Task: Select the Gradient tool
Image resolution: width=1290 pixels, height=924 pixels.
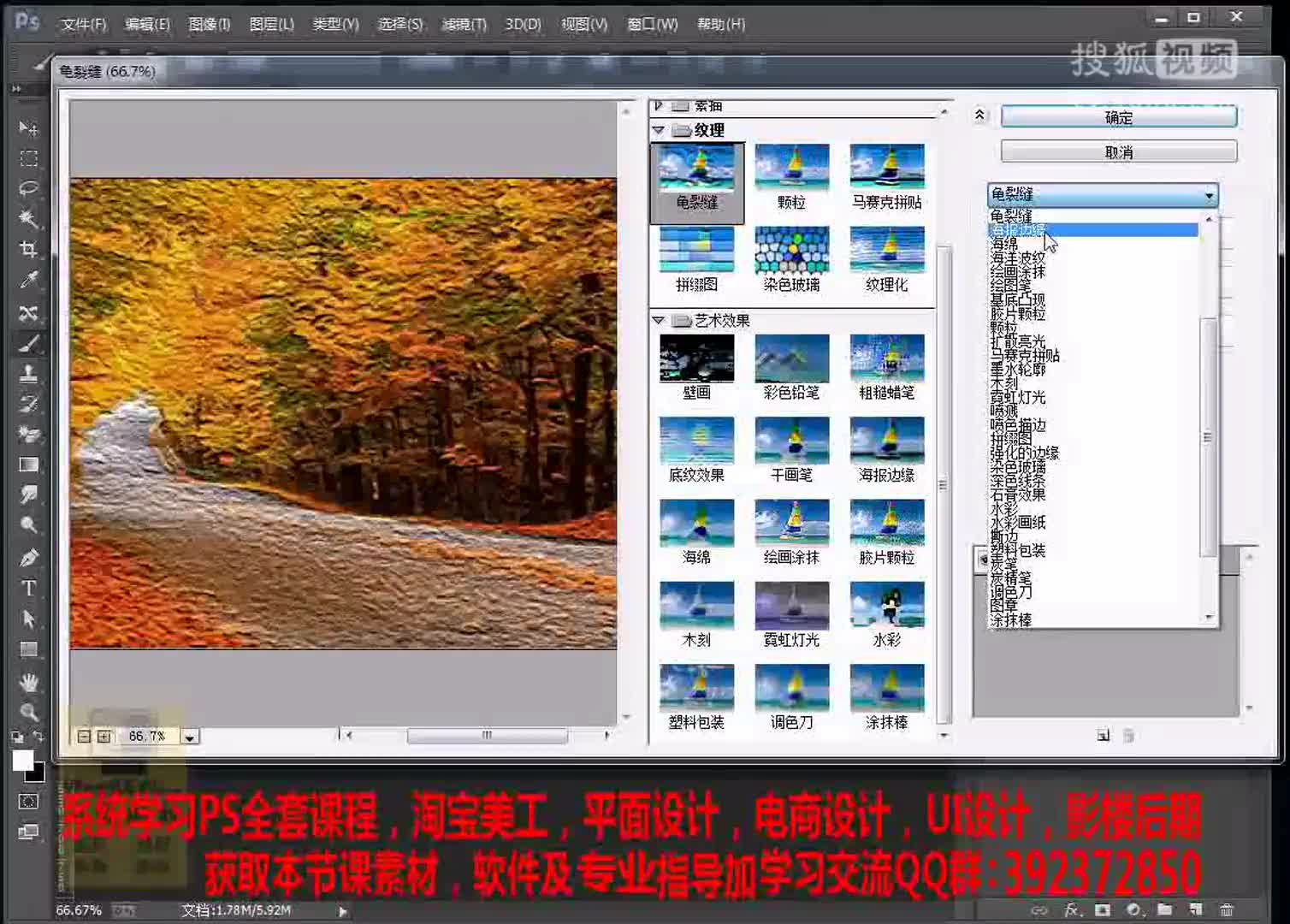Action: pos(28,465)
